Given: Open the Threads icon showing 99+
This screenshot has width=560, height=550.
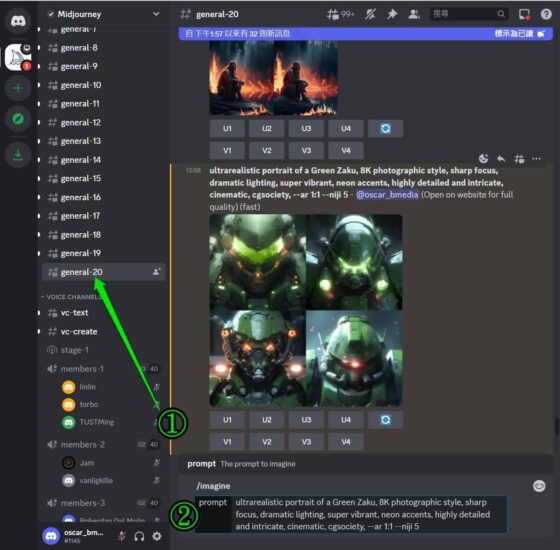Looking at the screenshot, I should (x=340, y=14).
